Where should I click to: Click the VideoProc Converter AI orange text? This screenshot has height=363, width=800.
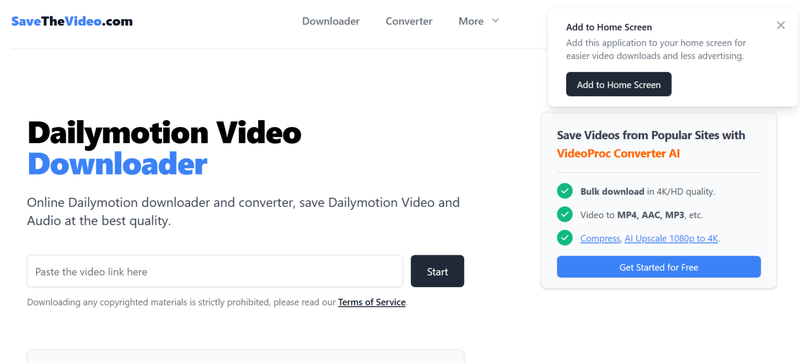click(x=618, y=154)
